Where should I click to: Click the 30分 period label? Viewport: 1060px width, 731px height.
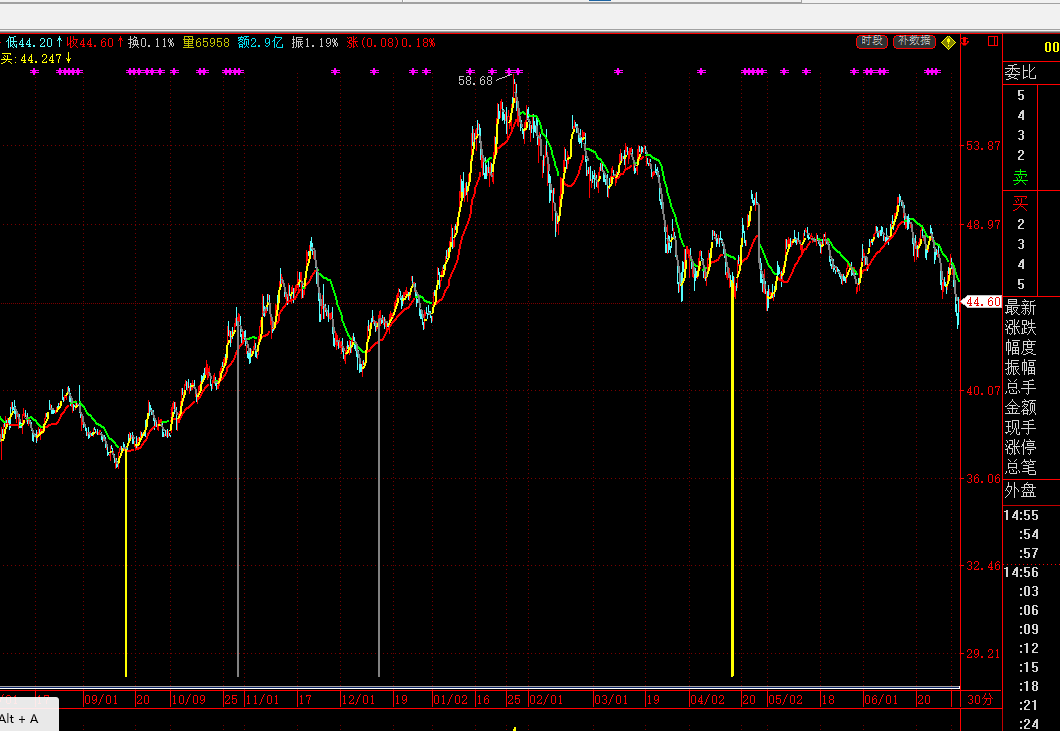tap(980, 700)
